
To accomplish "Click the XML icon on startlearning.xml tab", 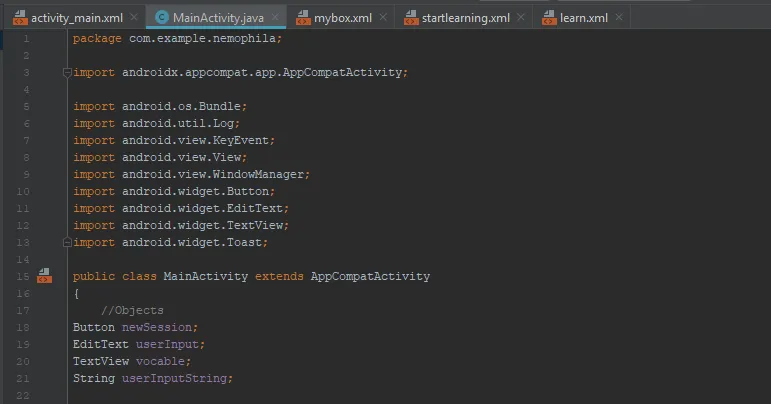I will click(411, 18).
